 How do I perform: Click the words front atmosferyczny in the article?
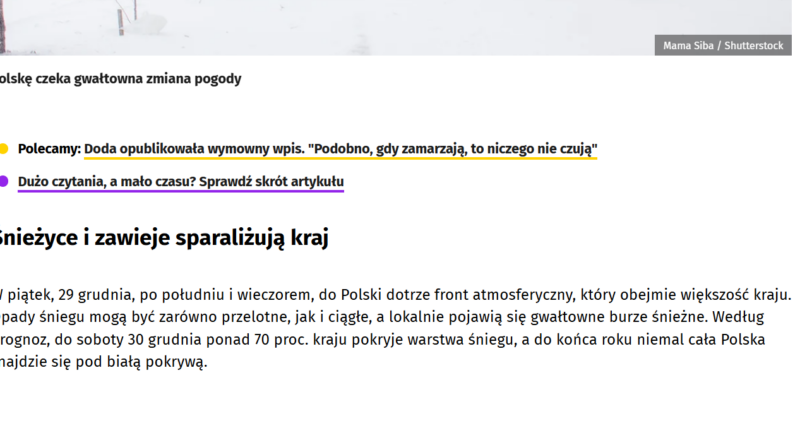[x=437, y=295]
